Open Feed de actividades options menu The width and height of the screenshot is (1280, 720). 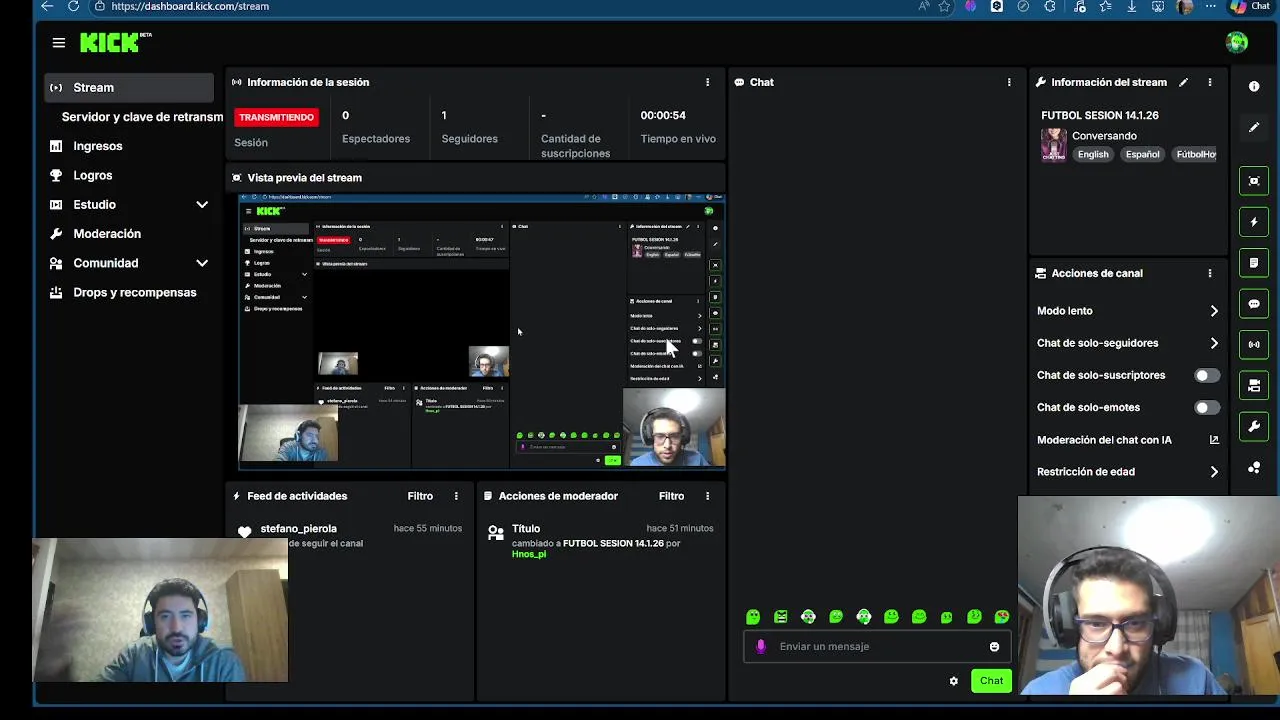pyautogui.click(x=456, y=496)
